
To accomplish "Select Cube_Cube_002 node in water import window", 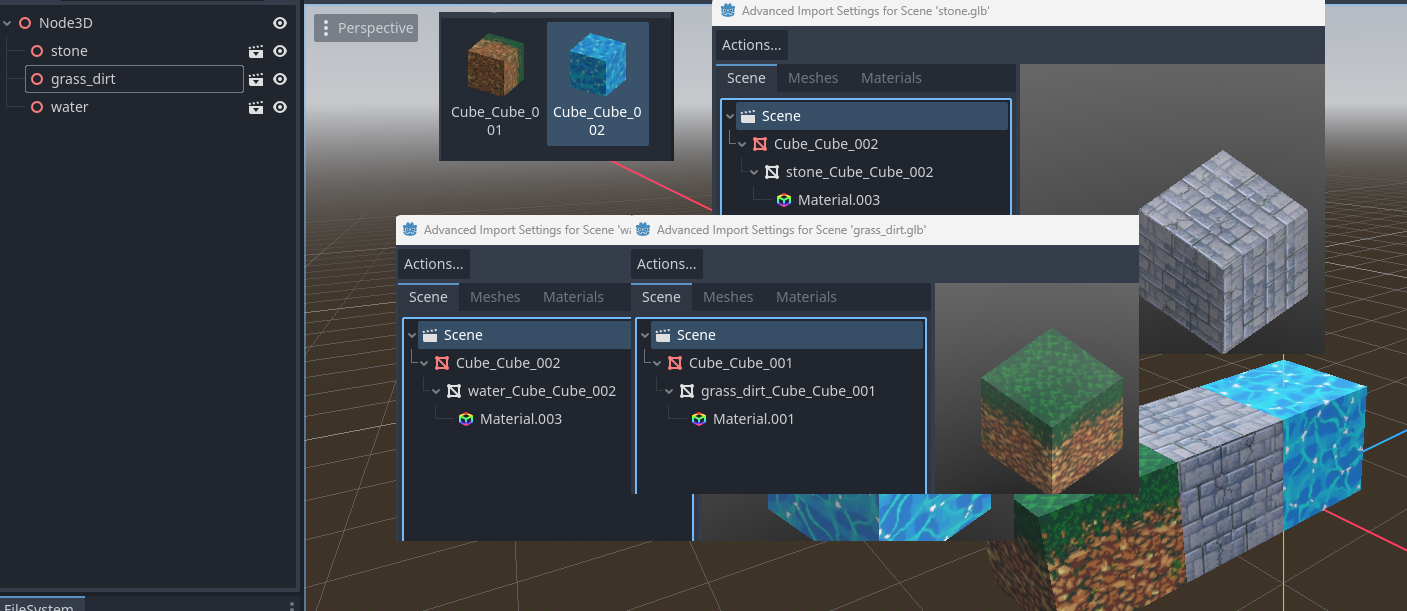I will click(x=508, y=363).
